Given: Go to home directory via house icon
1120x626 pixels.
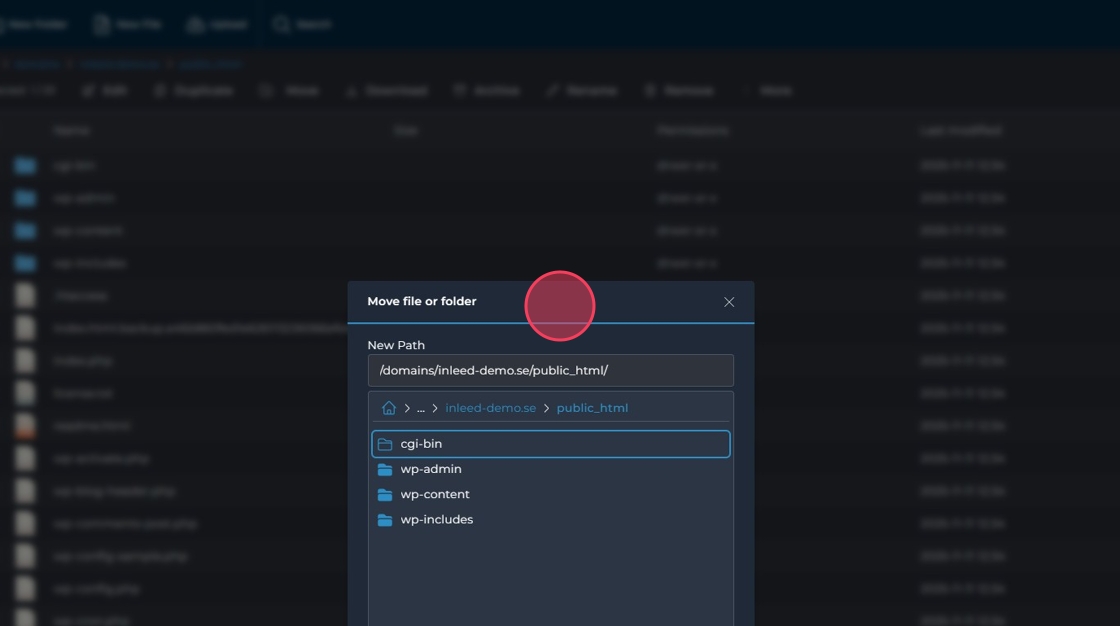Looking at the screenshot, I should tap(389, 408).
